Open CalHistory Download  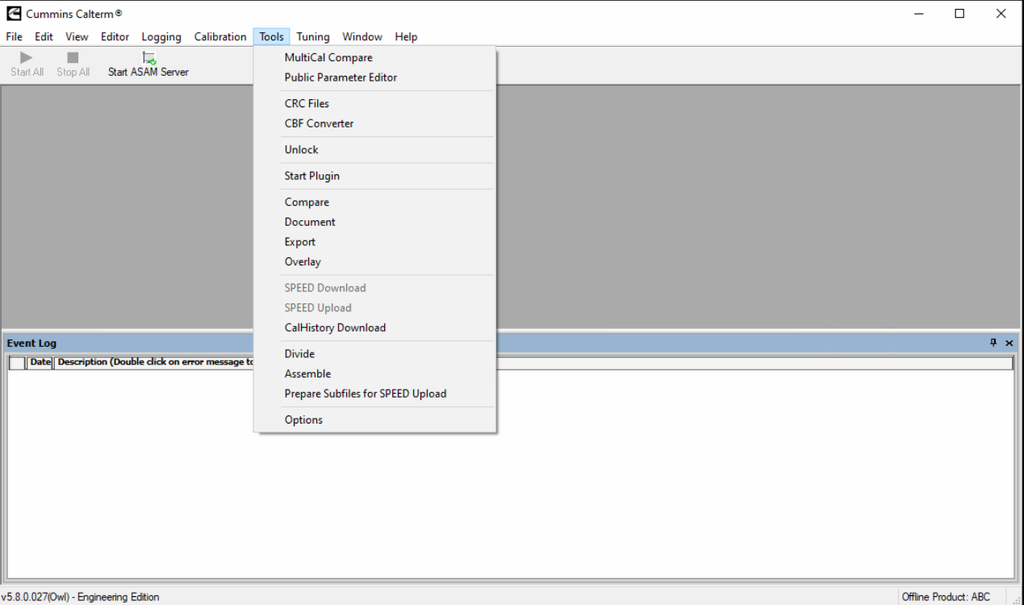pos(334,328)
